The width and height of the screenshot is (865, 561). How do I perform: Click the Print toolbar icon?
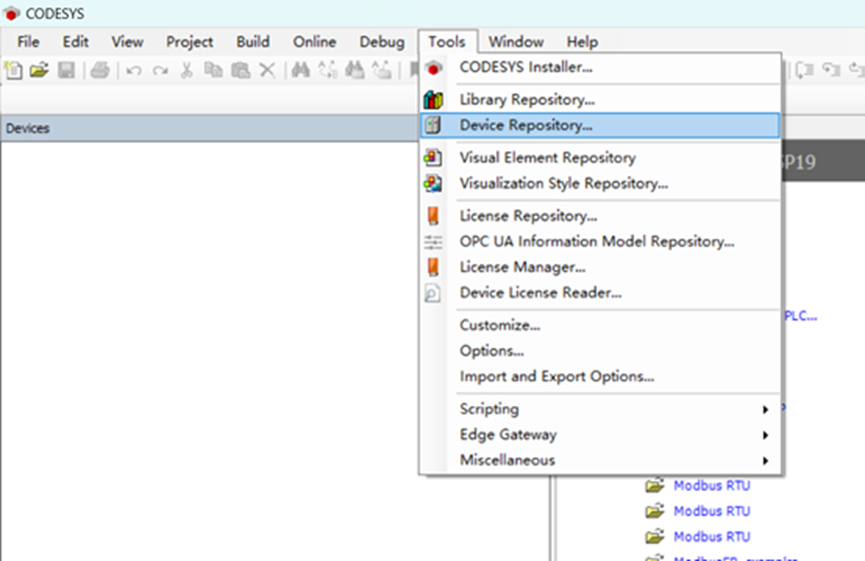100,70
